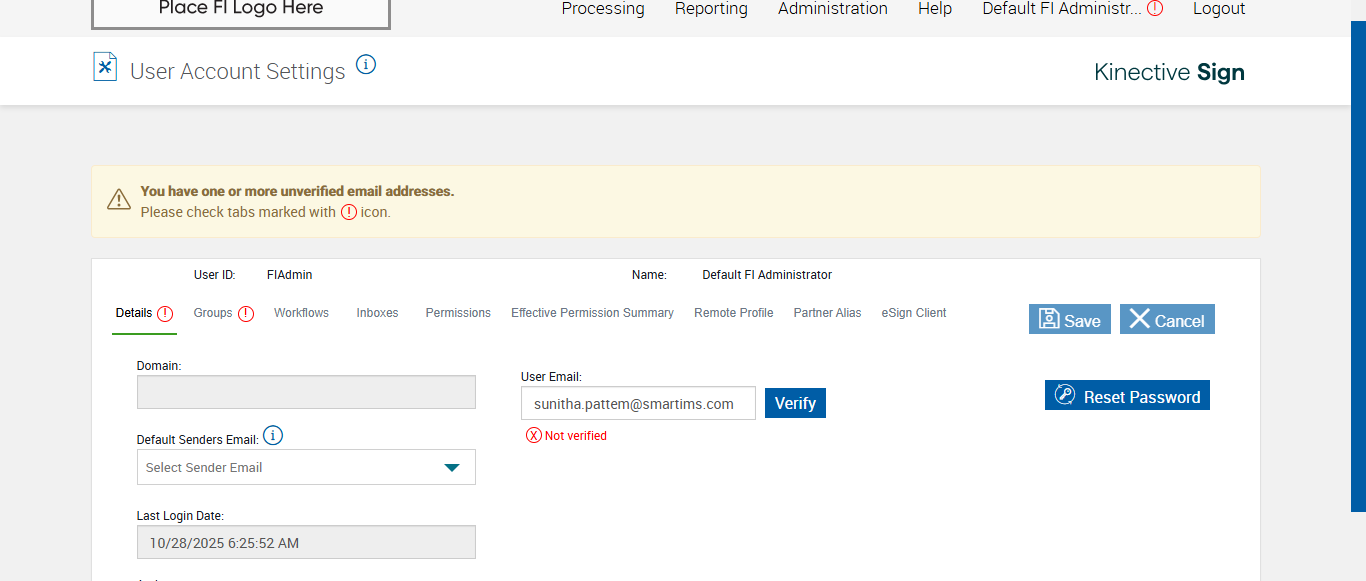Image resolution: width=1366 pixels, height=581 pixels.
Task: Click the Select Sender Email dropdown arrow
Action: [x=452, y=467]
